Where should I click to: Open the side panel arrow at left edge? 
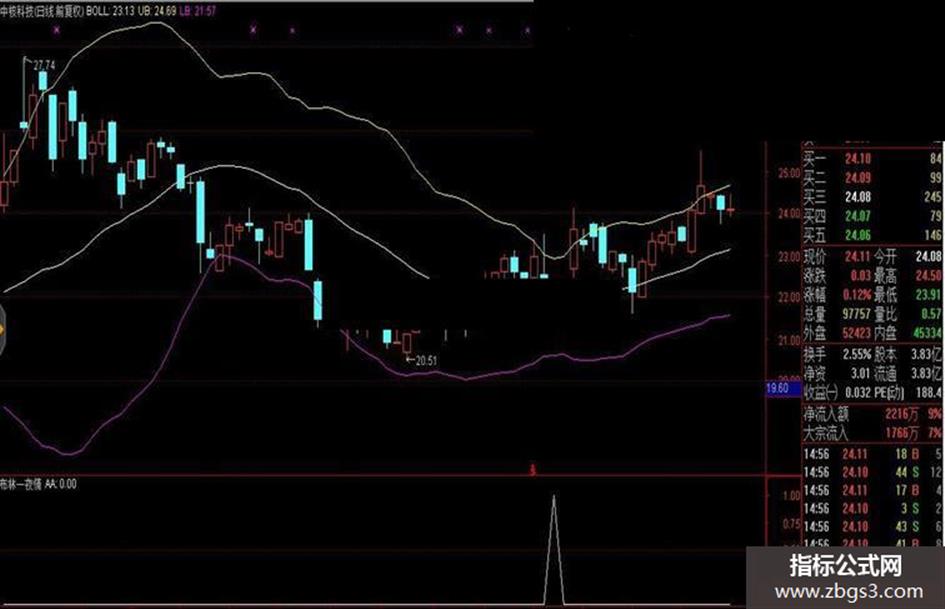tap(2, 330)
